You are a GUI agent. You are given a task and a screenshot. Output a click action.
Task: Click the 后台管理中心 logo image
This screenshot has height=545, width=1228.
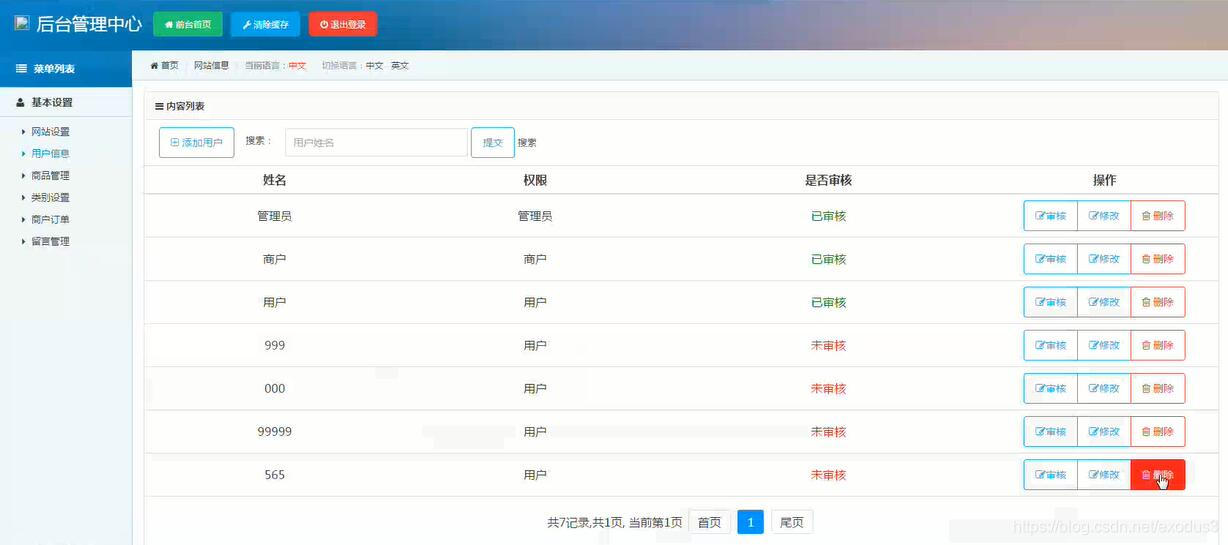22,23
